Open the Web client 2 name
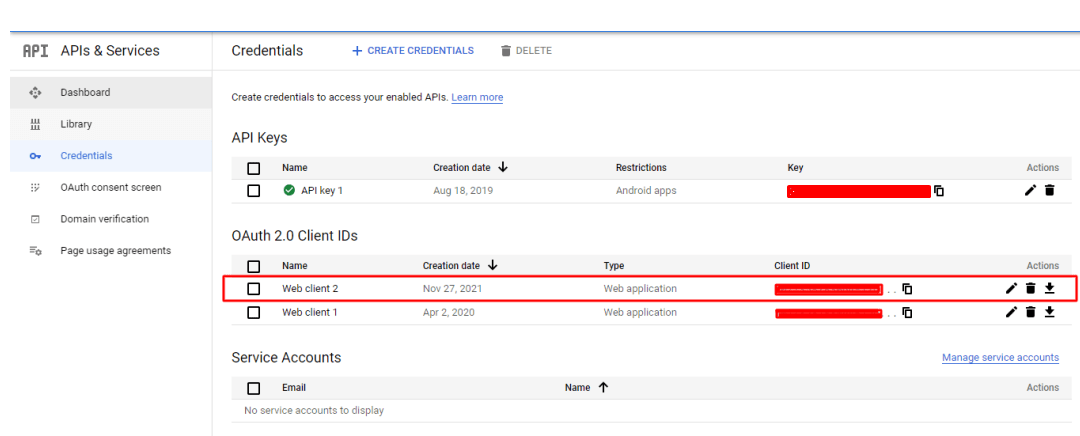 tap(310, 289)
